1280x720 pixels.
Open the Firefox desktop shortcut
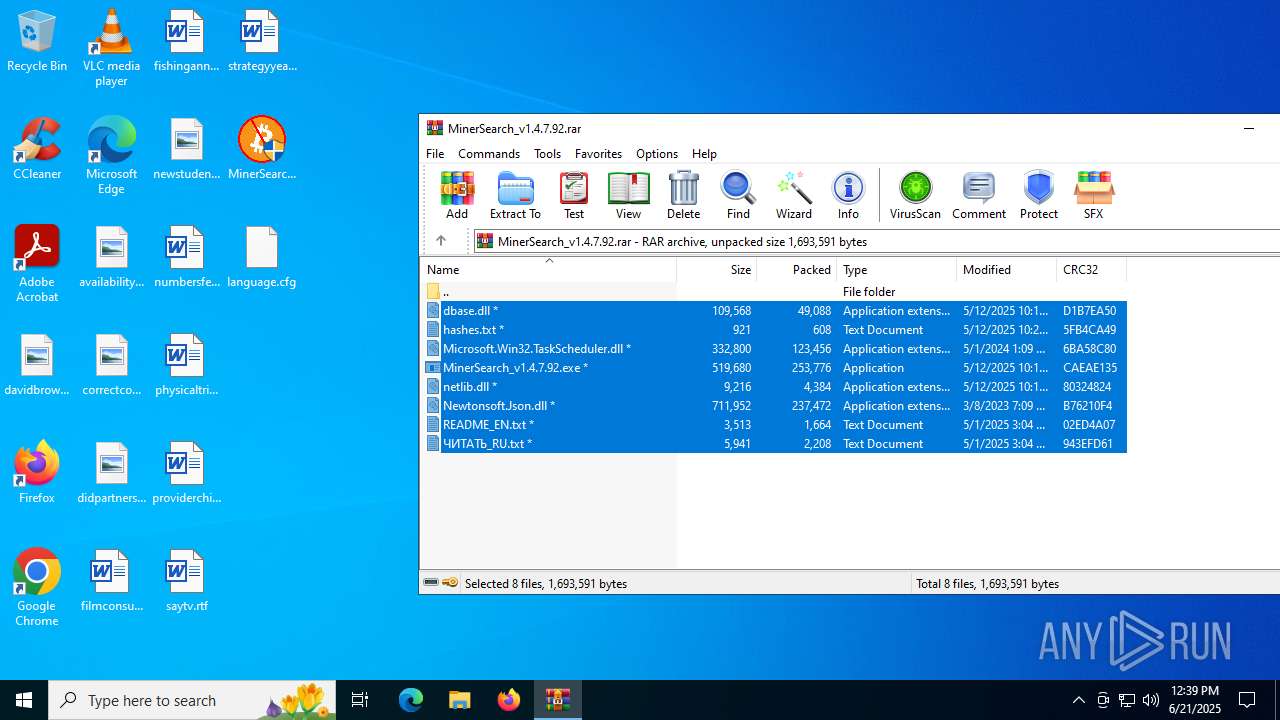click(x=37, y=472)
